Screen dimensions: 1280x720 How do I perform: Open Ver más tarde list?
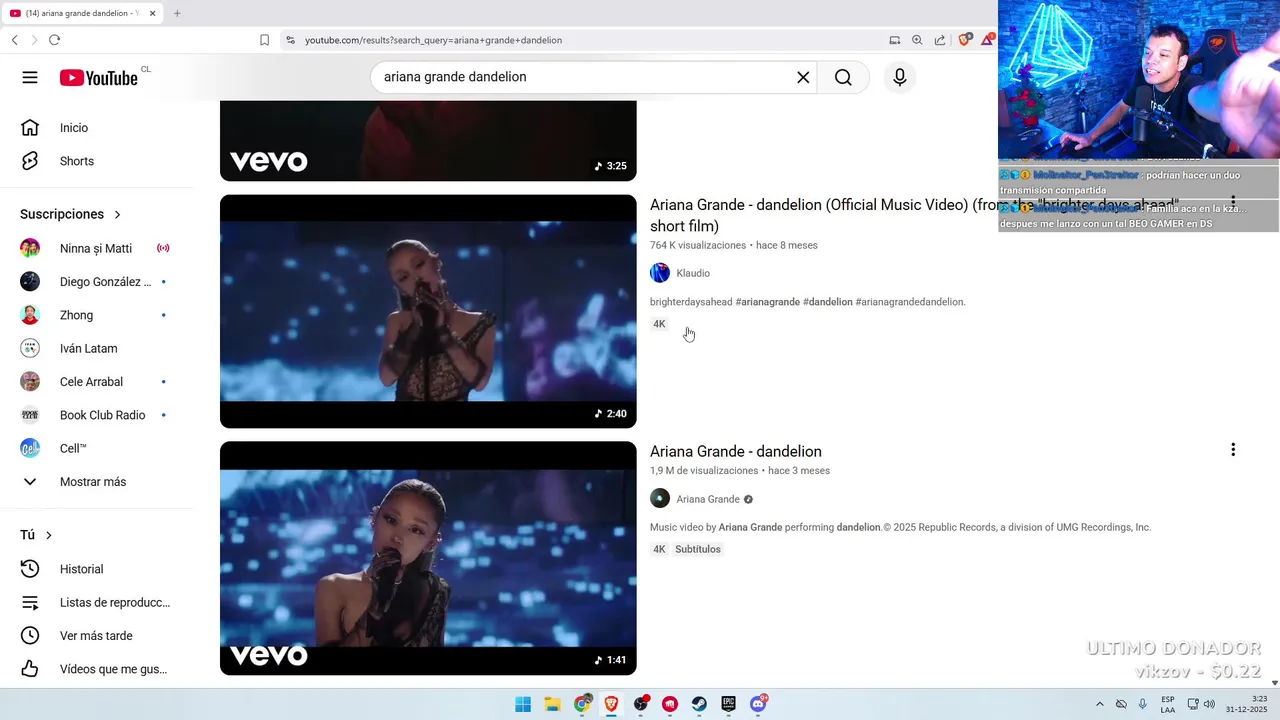pos(96,636)
